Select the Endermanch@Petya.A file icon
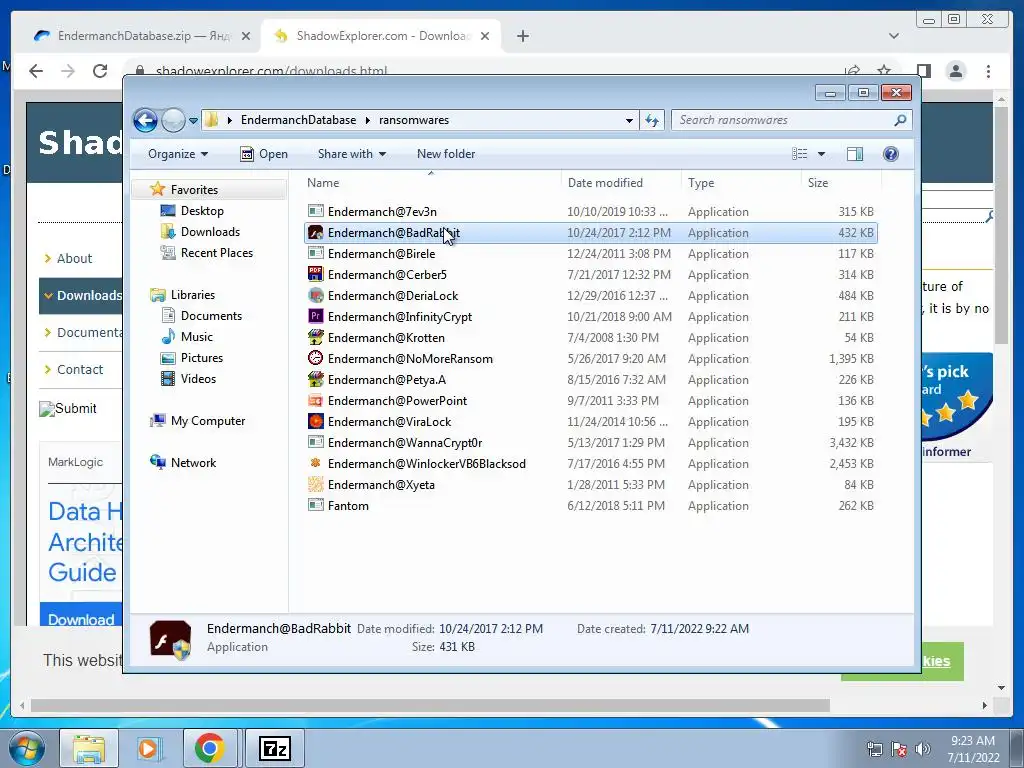The image size is (1024, 768). coord(315,379)
